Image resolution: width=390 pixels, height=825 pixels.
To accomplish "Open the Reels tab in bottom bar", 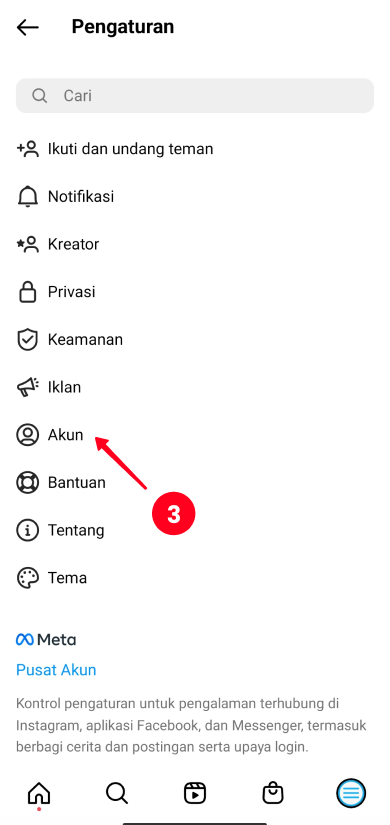I will (195, 793).
